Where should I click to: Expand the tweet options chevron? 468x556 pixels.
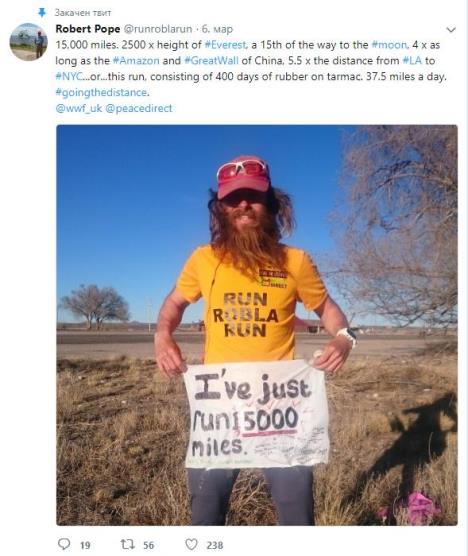(451, 30)
